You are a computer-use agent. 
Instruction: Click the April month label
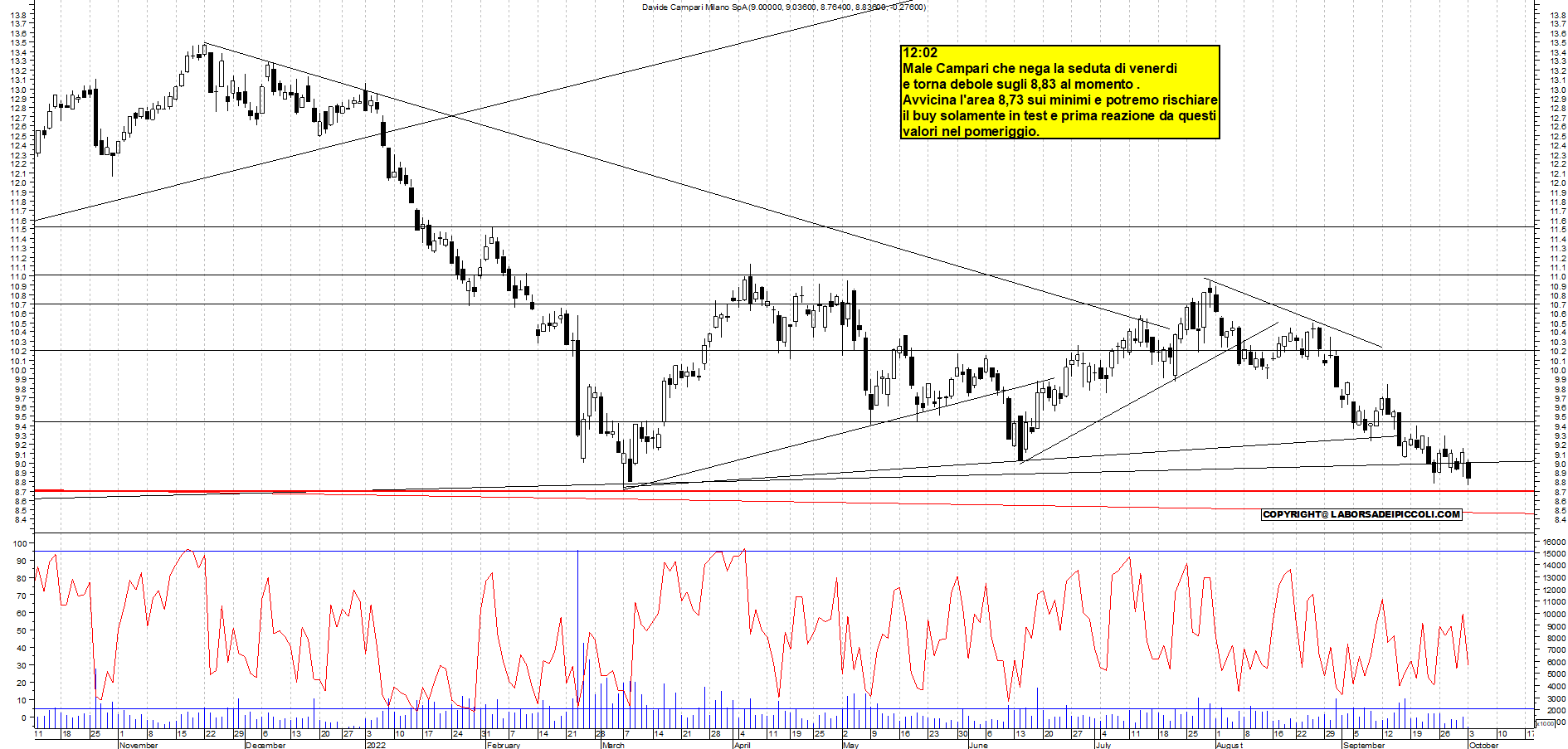742,745
